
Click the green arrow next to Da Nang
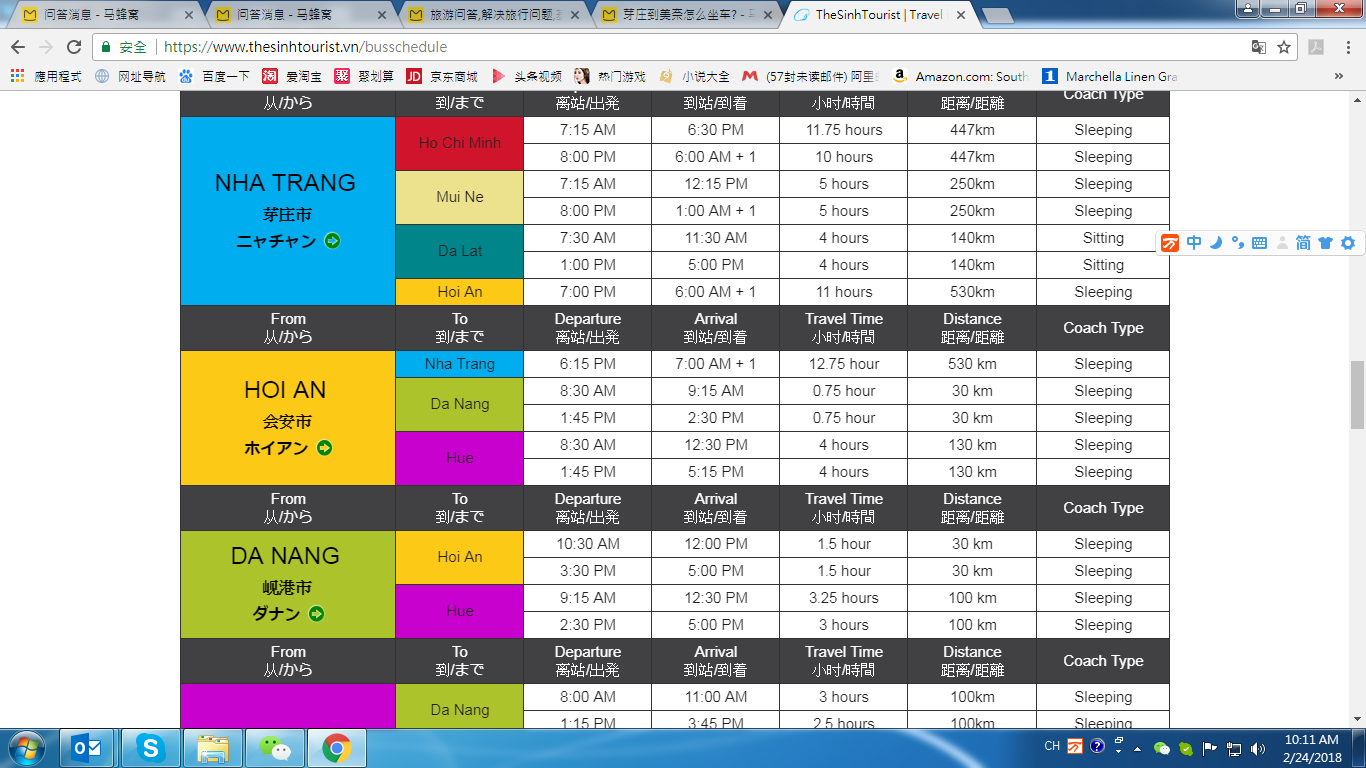tap(316, 614)
